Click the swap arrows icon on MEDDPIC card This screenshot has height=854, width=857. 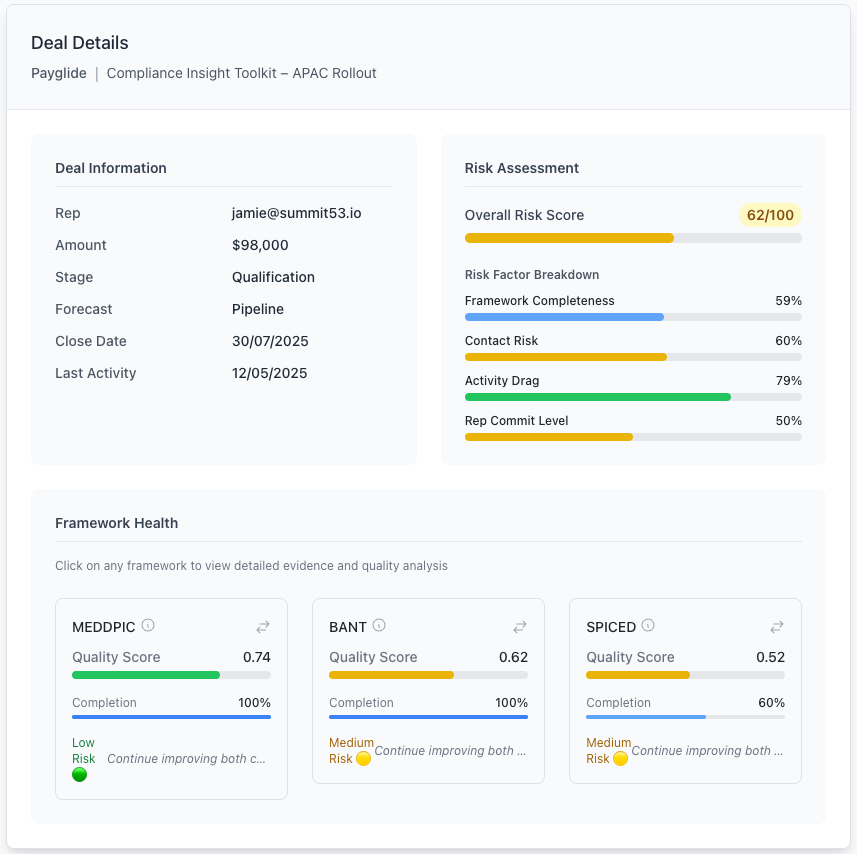(262, 627)
